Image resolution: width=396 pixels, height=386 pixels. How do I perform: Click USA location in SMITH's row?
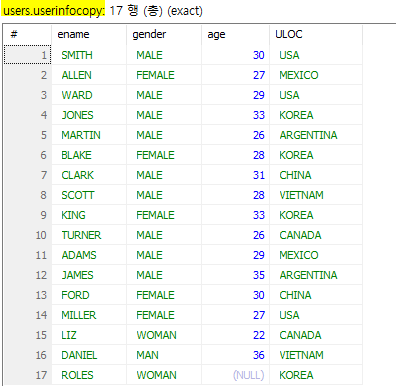(316, 55)
